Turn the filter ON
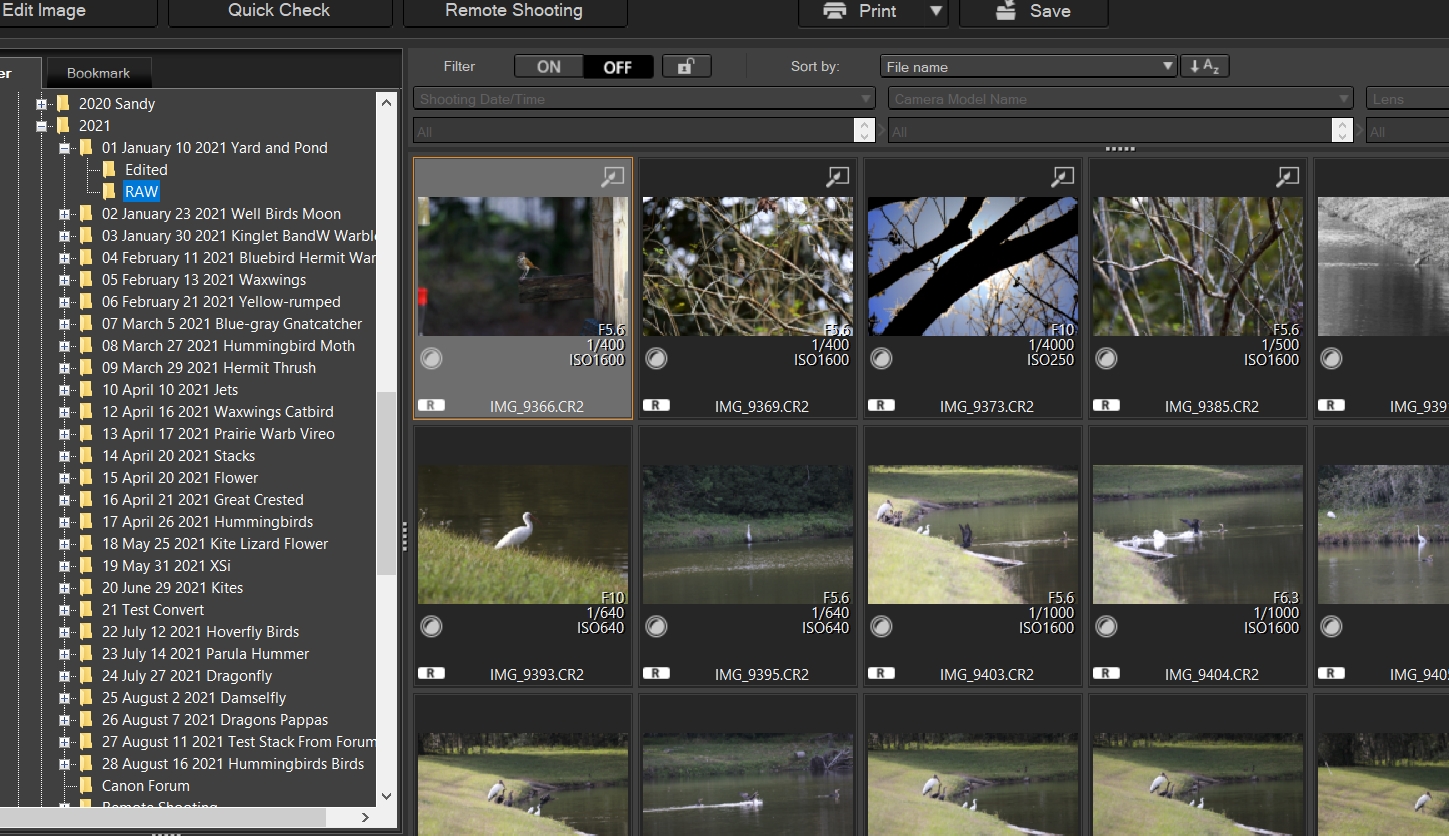1449x836 pixels. [x=549, y=67]
